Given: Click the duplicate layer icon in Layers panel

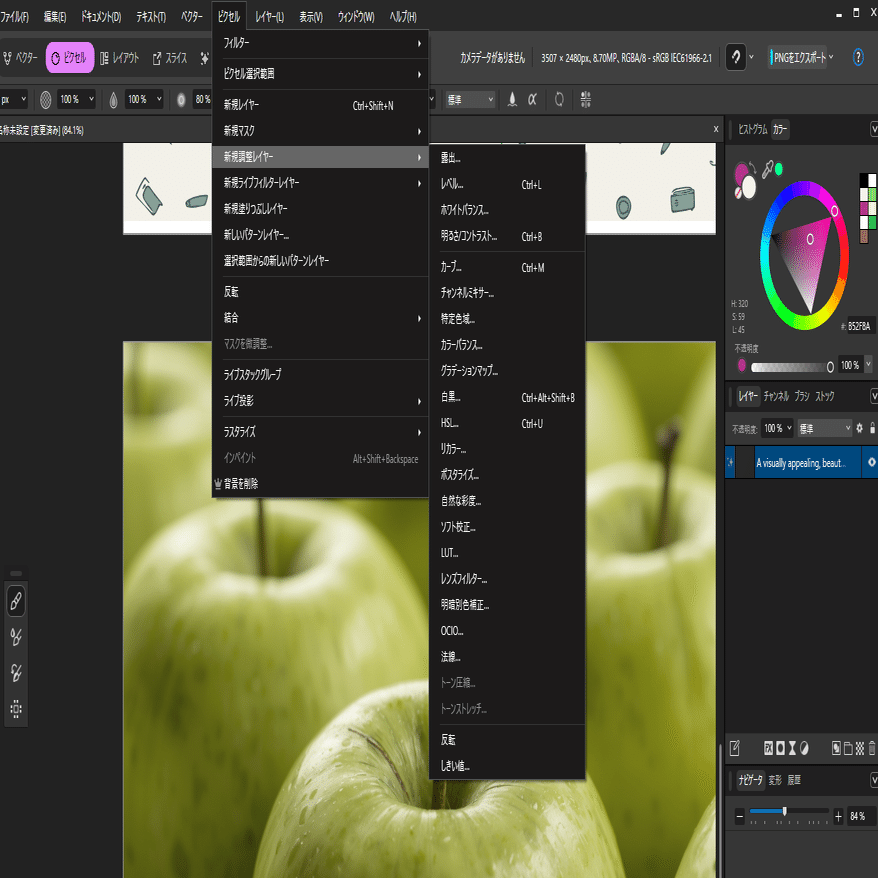Looking at the screenshot, I should pyautogui.click(x=836, y=748).
